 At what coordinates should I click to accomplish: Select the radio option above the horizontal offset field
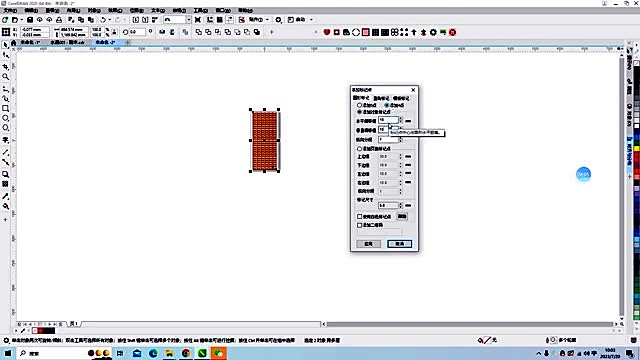pos(360,112)
